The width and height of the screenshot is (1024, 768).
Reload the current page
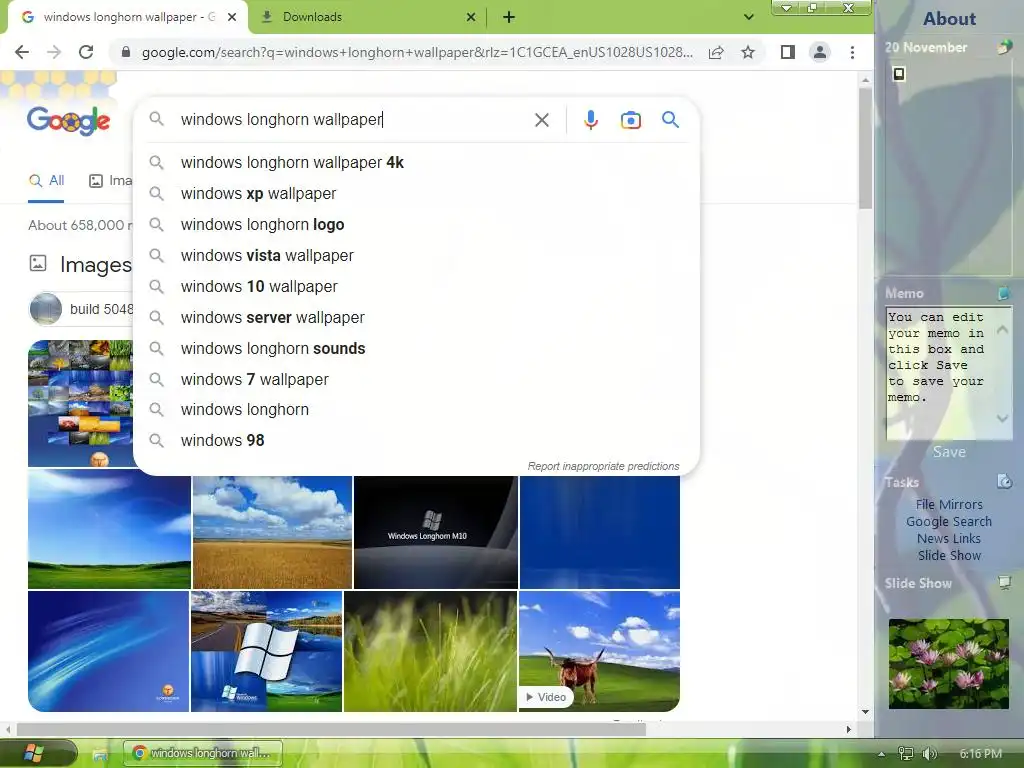[86, 52]
